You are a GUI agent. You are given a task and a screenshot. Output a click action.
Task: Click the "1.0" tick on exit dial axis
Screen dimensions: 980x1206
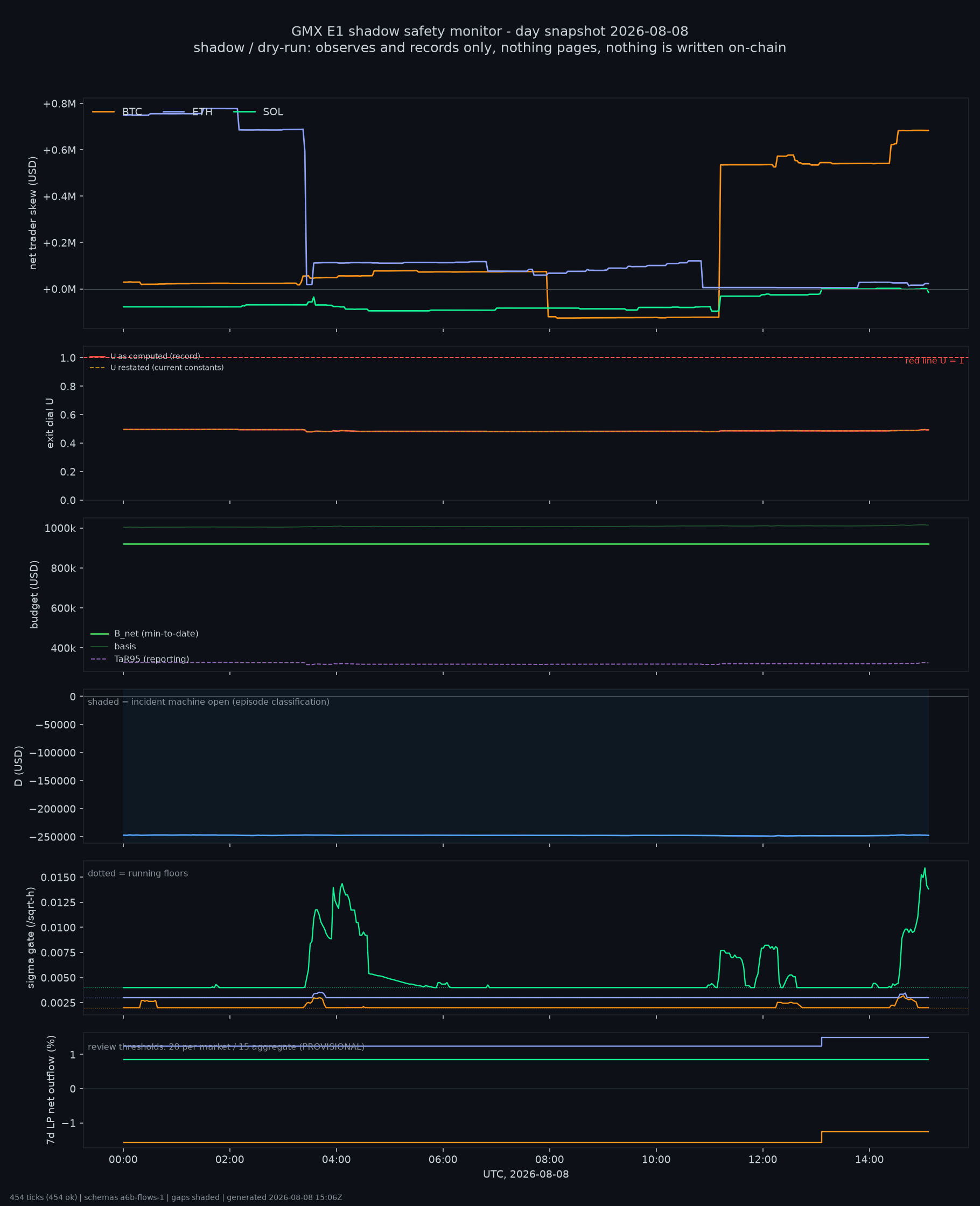[68, 358]
